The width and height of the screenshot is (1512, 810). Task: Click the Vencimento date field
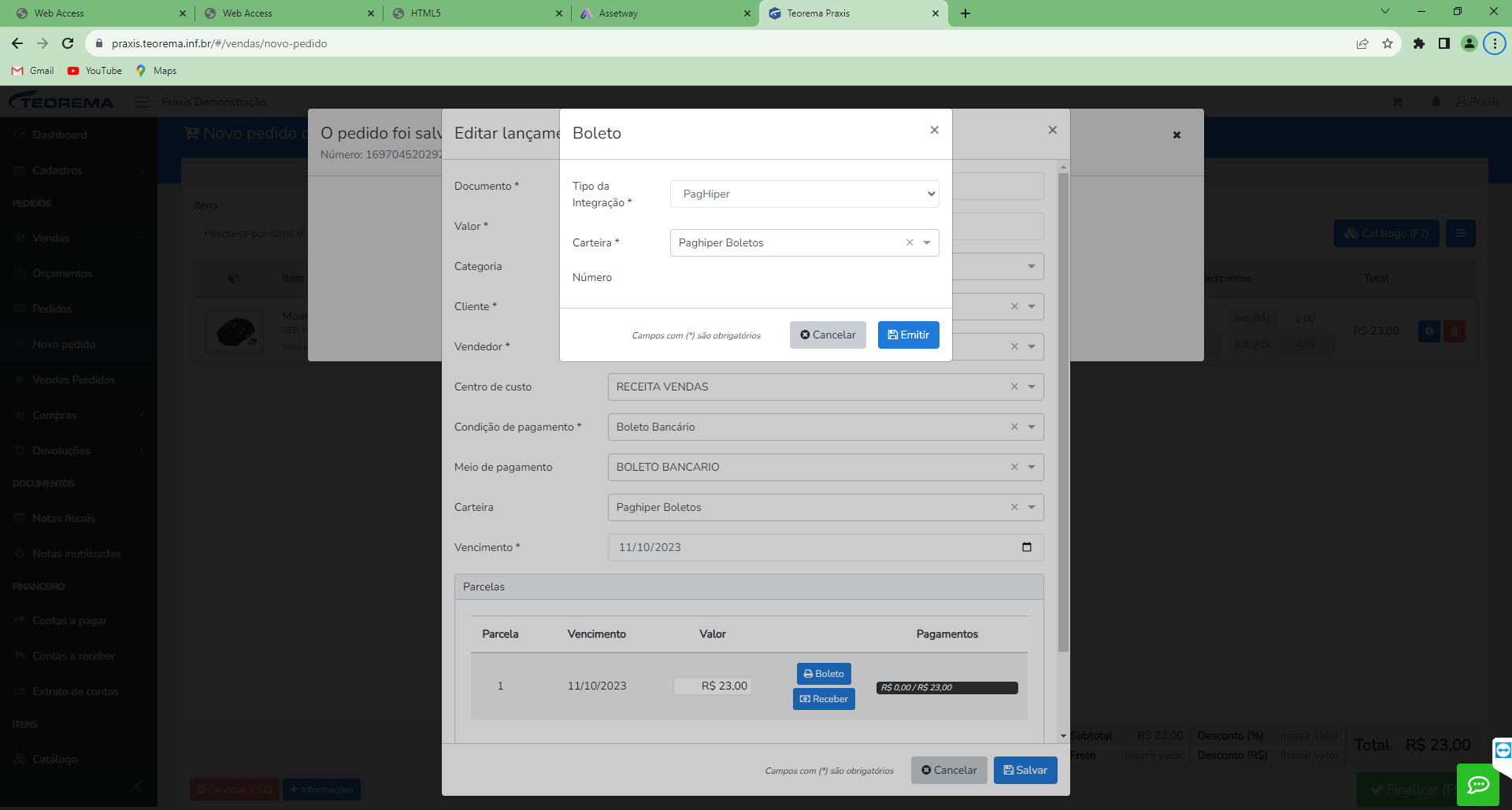825,547
